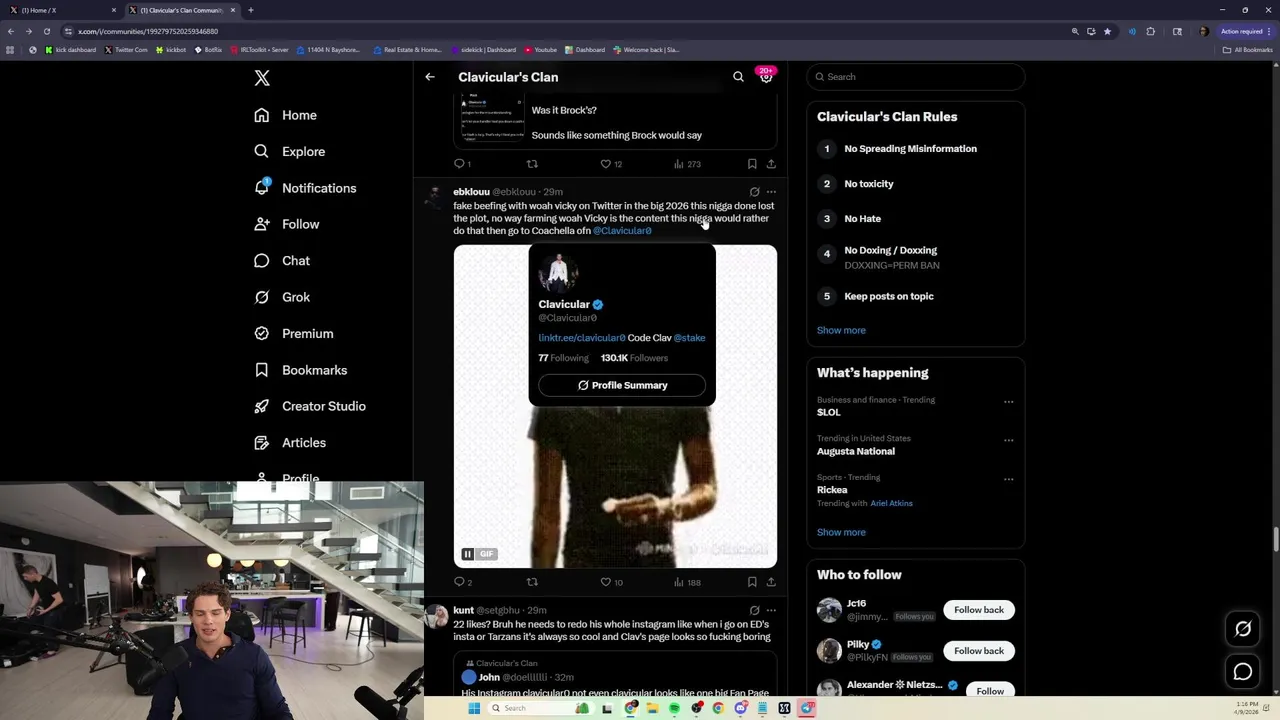This screenshot has height=720, width=1280.
Task: Open more options for $LOL trend
Action: [x=1008, y=402]
